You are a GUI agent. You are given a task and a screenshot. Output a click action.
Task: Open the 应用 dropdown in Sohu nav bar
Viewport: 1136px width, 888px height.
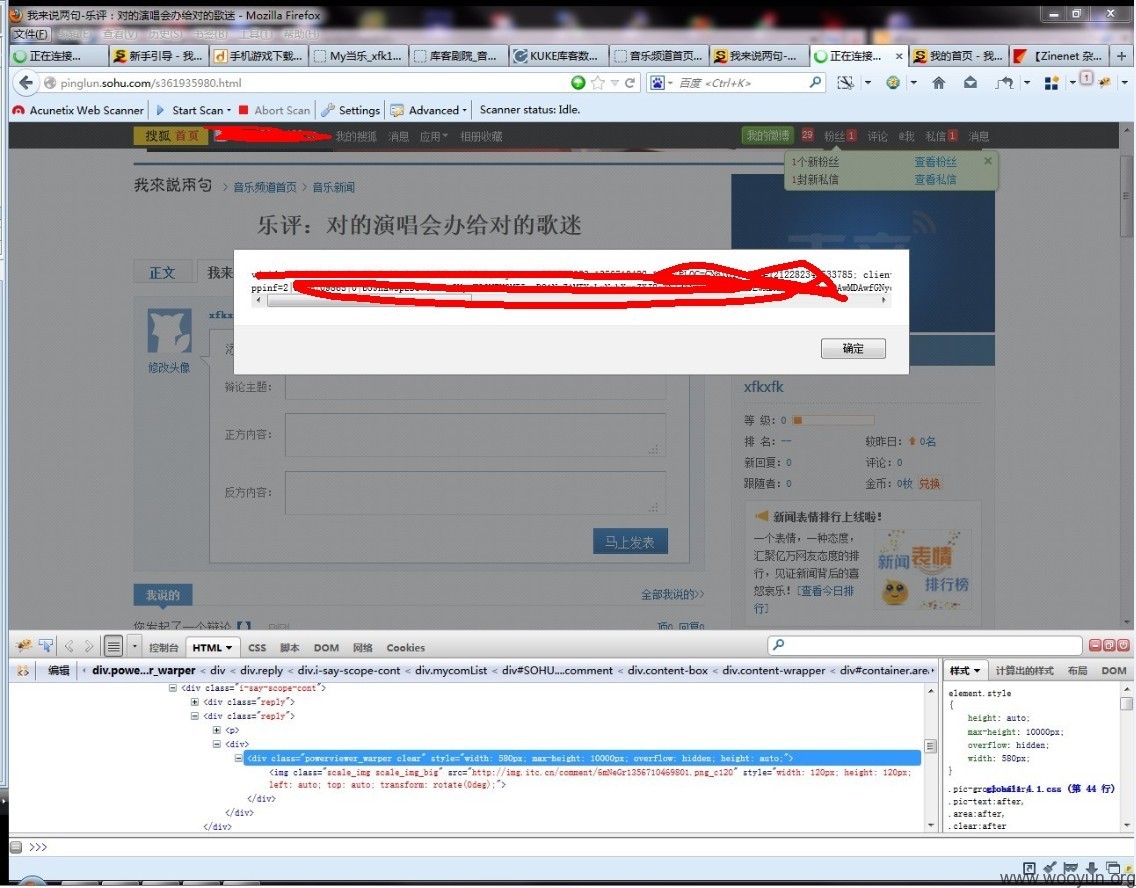[x=434, y=136]
